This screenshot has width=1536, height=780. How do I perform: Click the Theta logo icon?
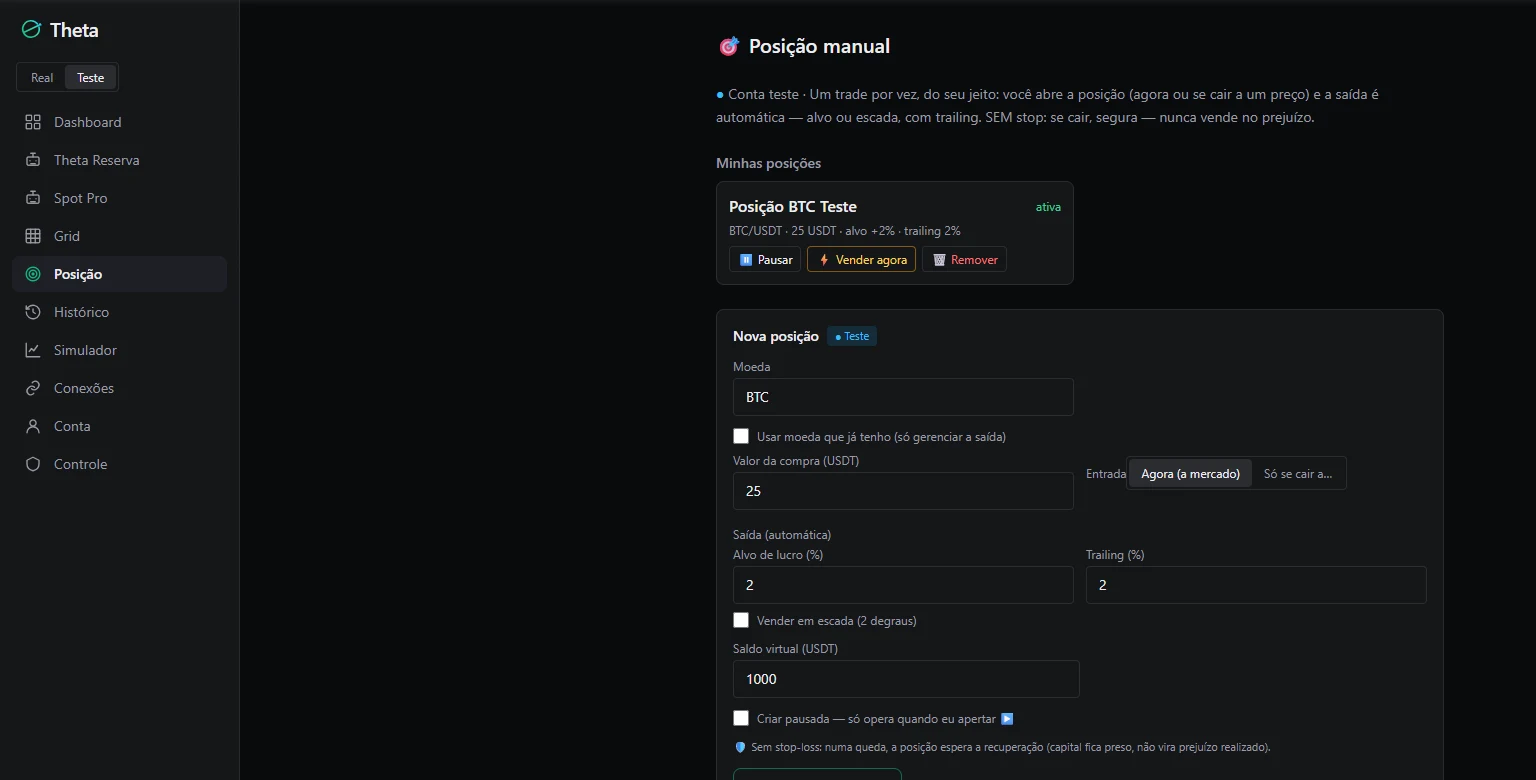tap(31, 30)
